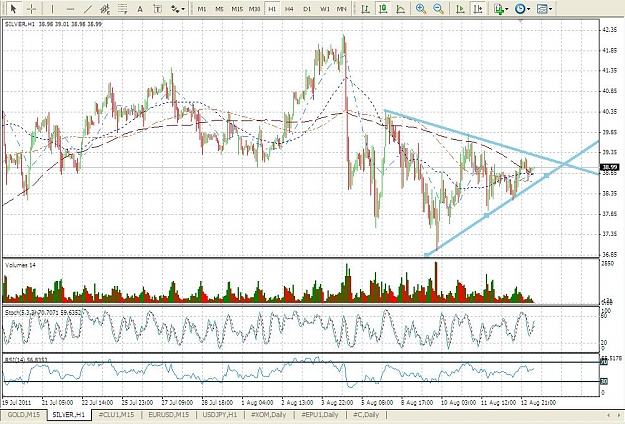The height and width of the screenshot is (424, 625).
Task: Open the arrows and shapes dropdown
Action: (x=178, y=9)
